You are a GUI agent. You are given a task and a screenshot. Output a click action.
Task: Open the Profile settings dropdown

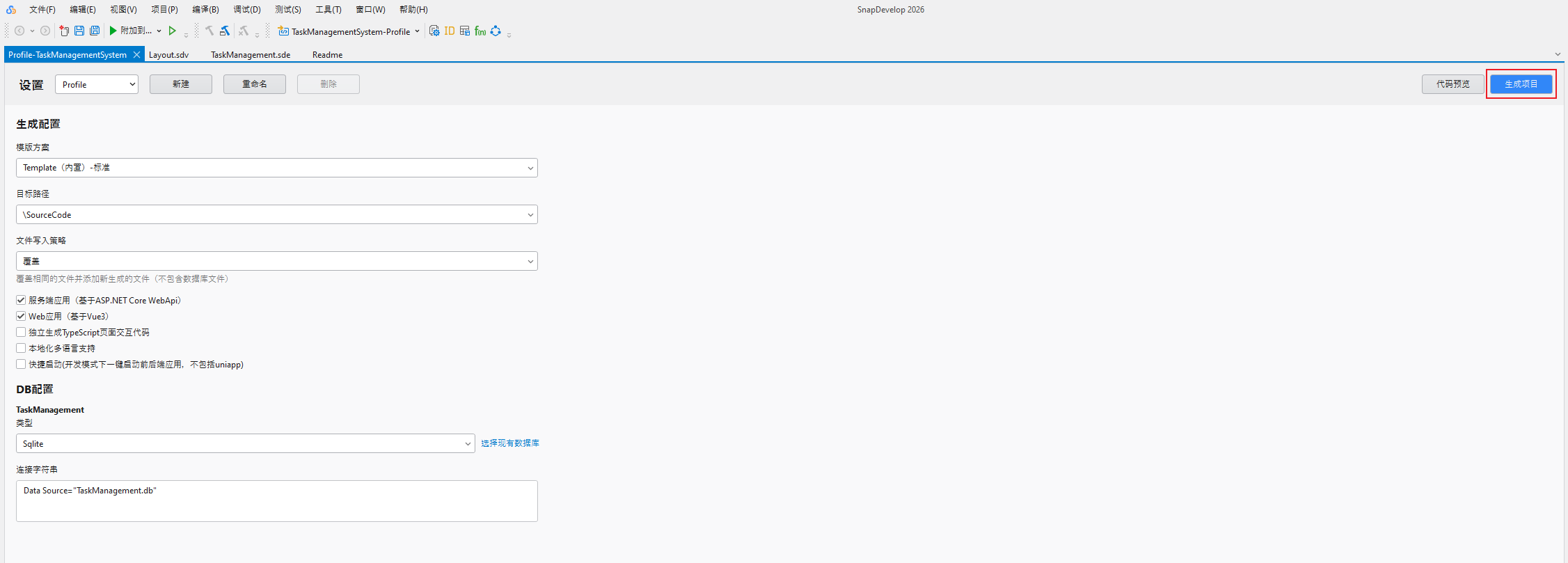pos(97,84)
